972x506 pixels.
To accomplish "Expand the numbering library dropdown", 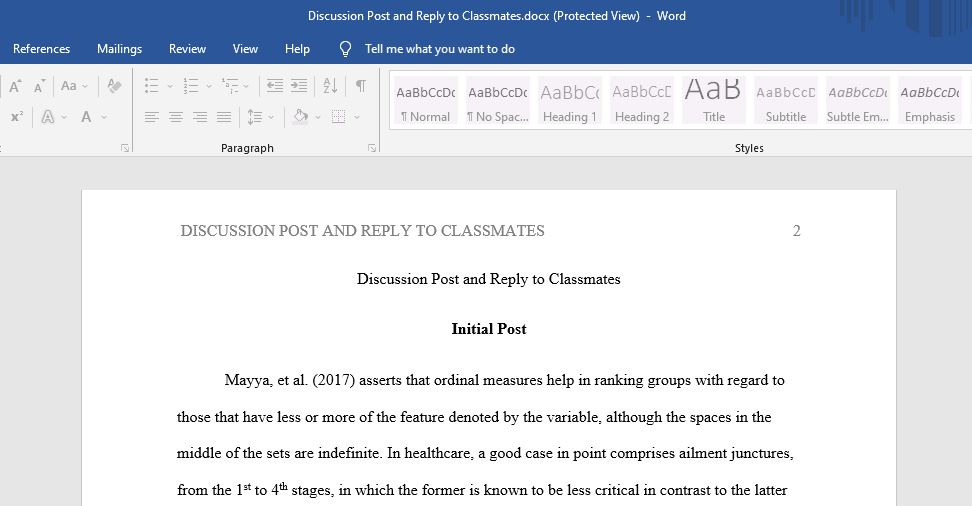I will 209,86.
